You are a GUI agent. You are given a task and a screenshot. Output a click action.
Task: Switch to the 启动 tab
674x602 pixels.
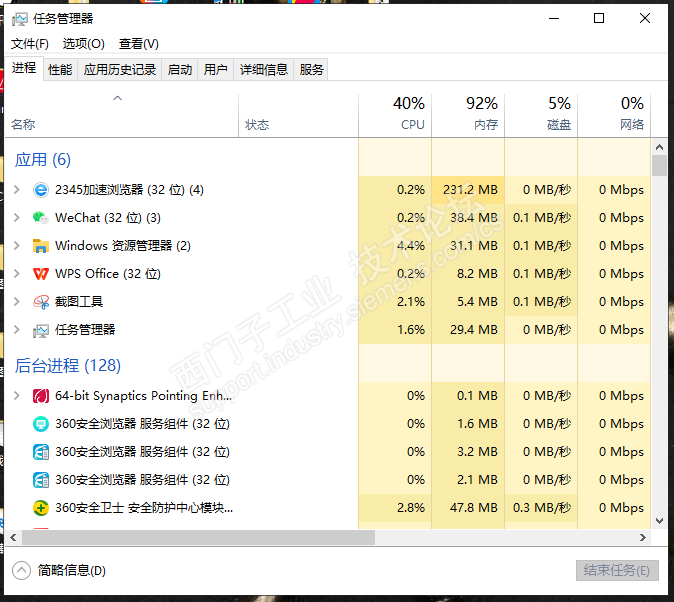point(180,69)
